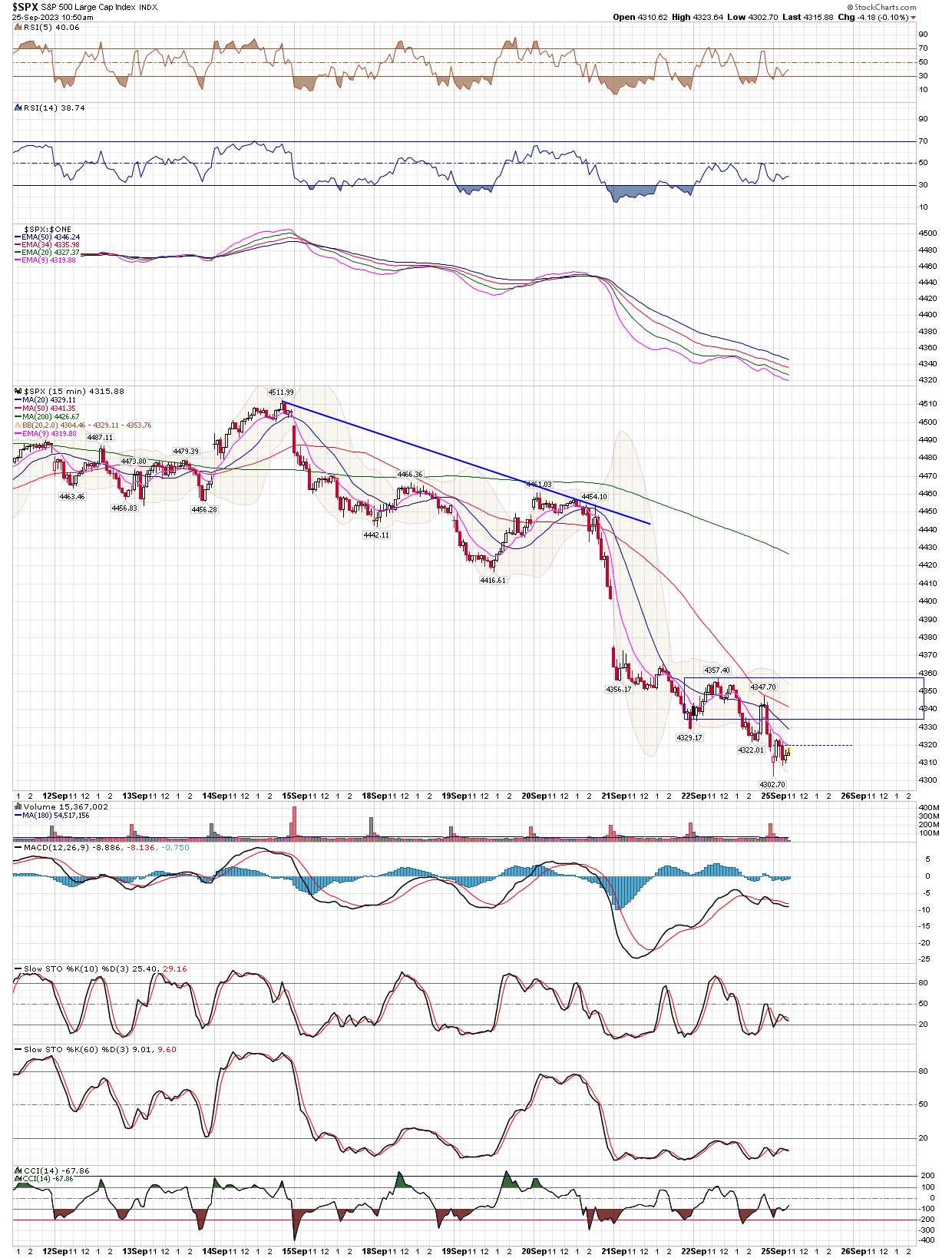Click the EMA(50) blue line swatch

(18, 238)
